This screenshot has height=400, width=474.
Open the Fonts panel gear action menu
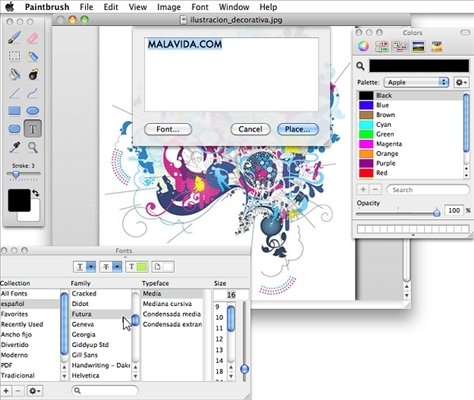click(34, 391)
